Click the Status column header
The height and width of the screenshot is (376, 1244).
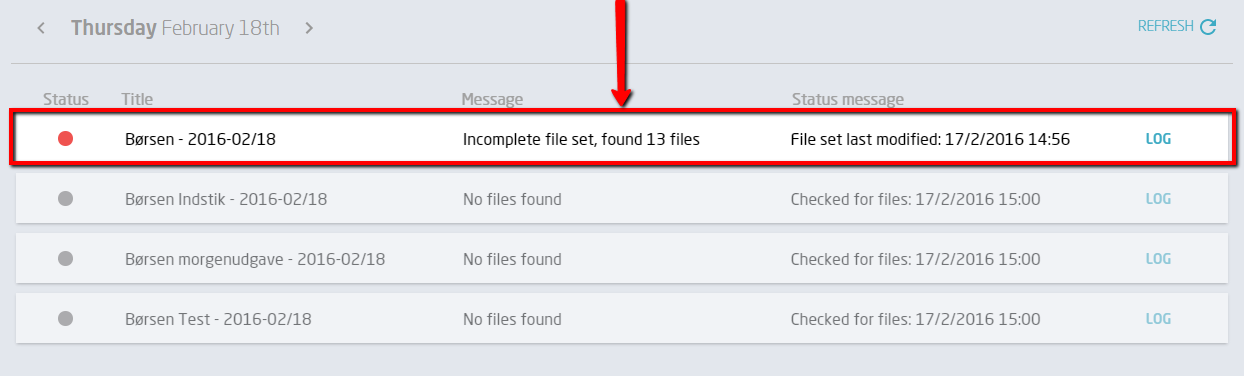coord(66,99)
